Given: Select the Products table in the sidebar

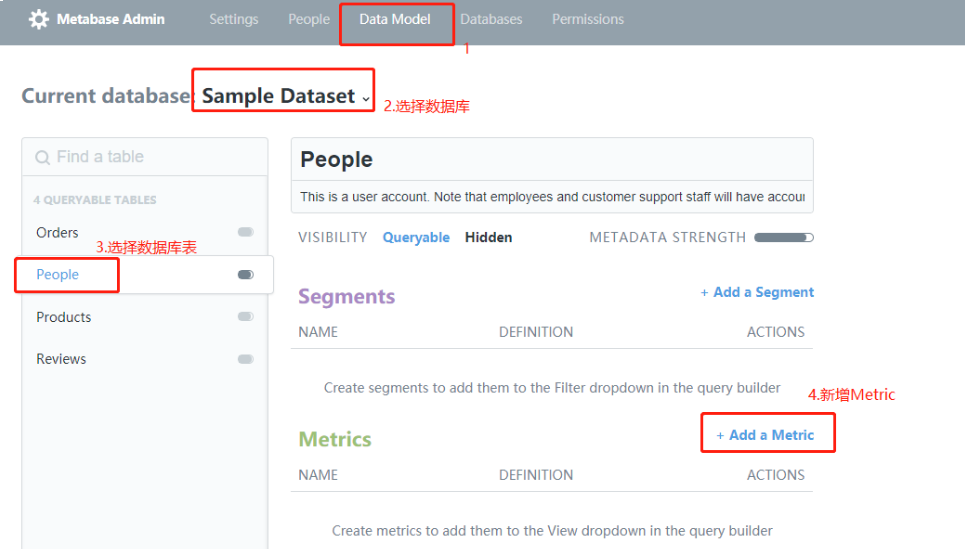Looking at the screenshot, I should point(64,317).
